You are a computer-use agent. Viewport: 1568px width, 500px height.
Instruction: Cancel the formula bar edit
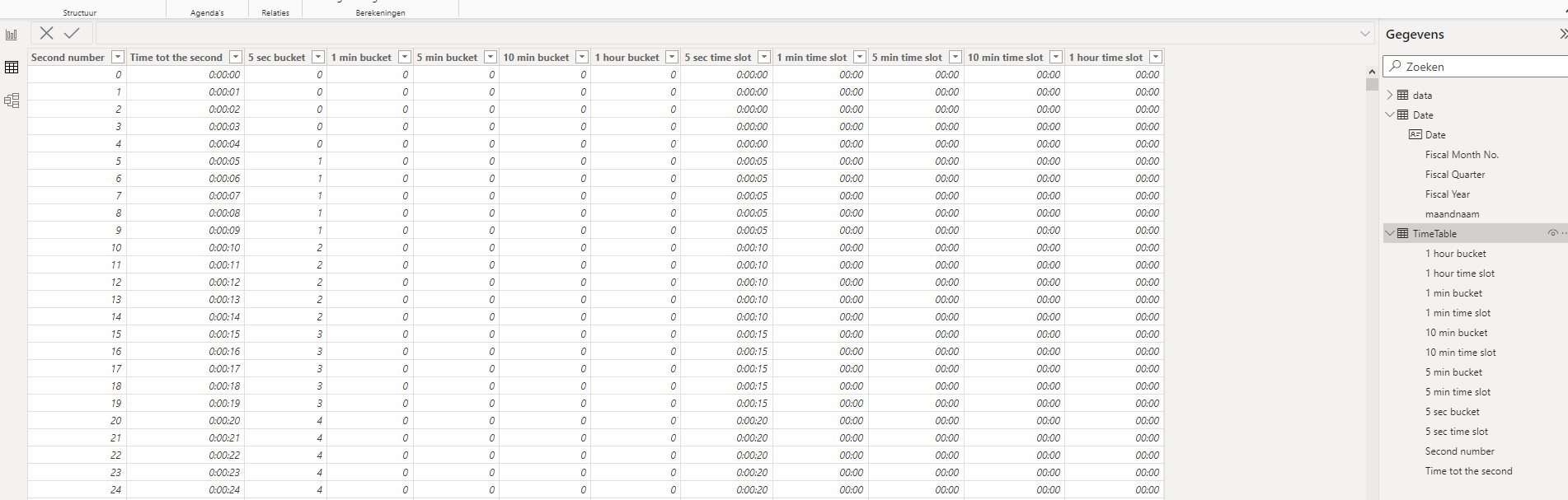[47, 33]
